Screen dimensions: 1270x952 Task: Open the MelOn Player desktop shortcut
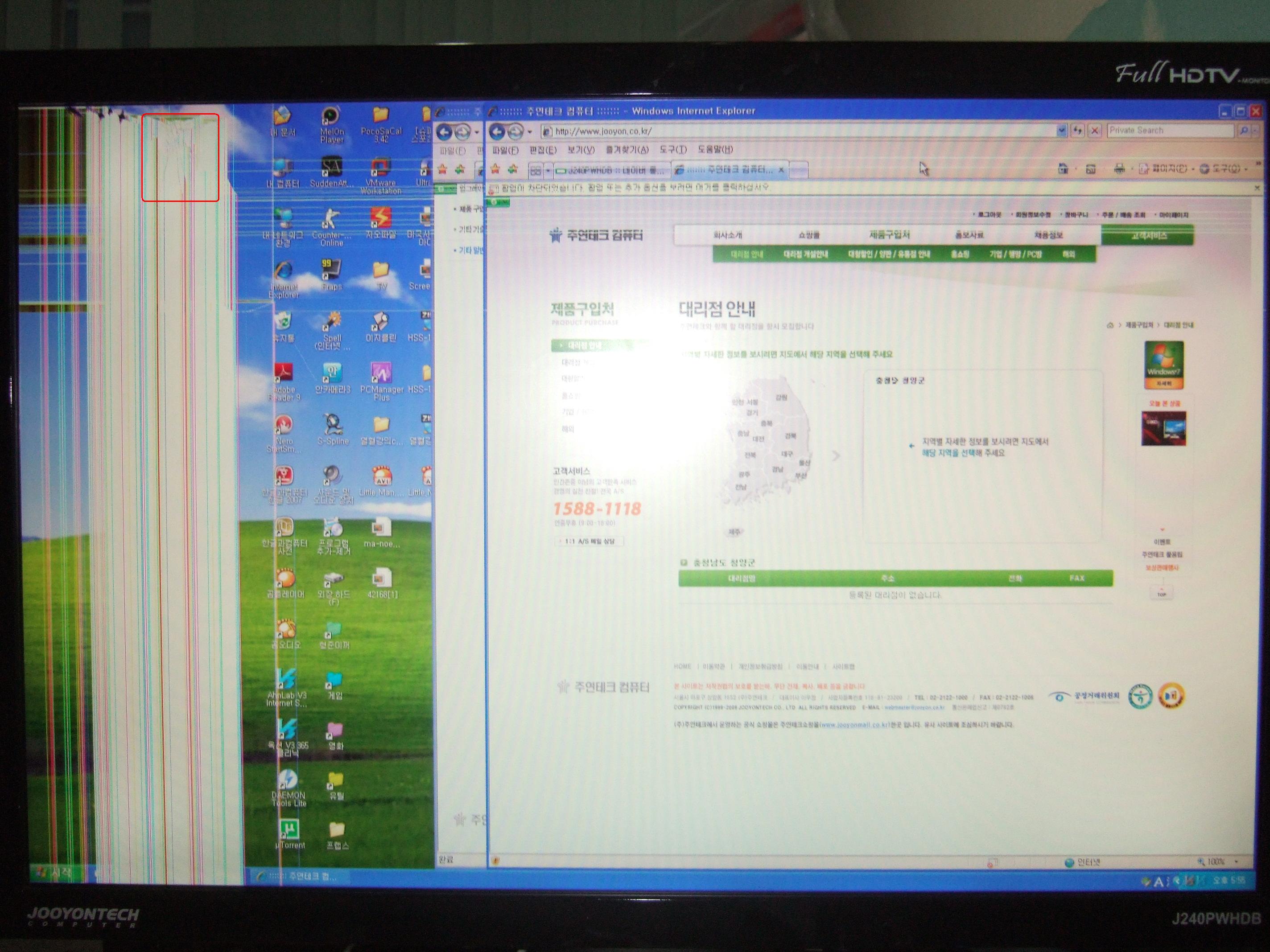pos(331,124)
